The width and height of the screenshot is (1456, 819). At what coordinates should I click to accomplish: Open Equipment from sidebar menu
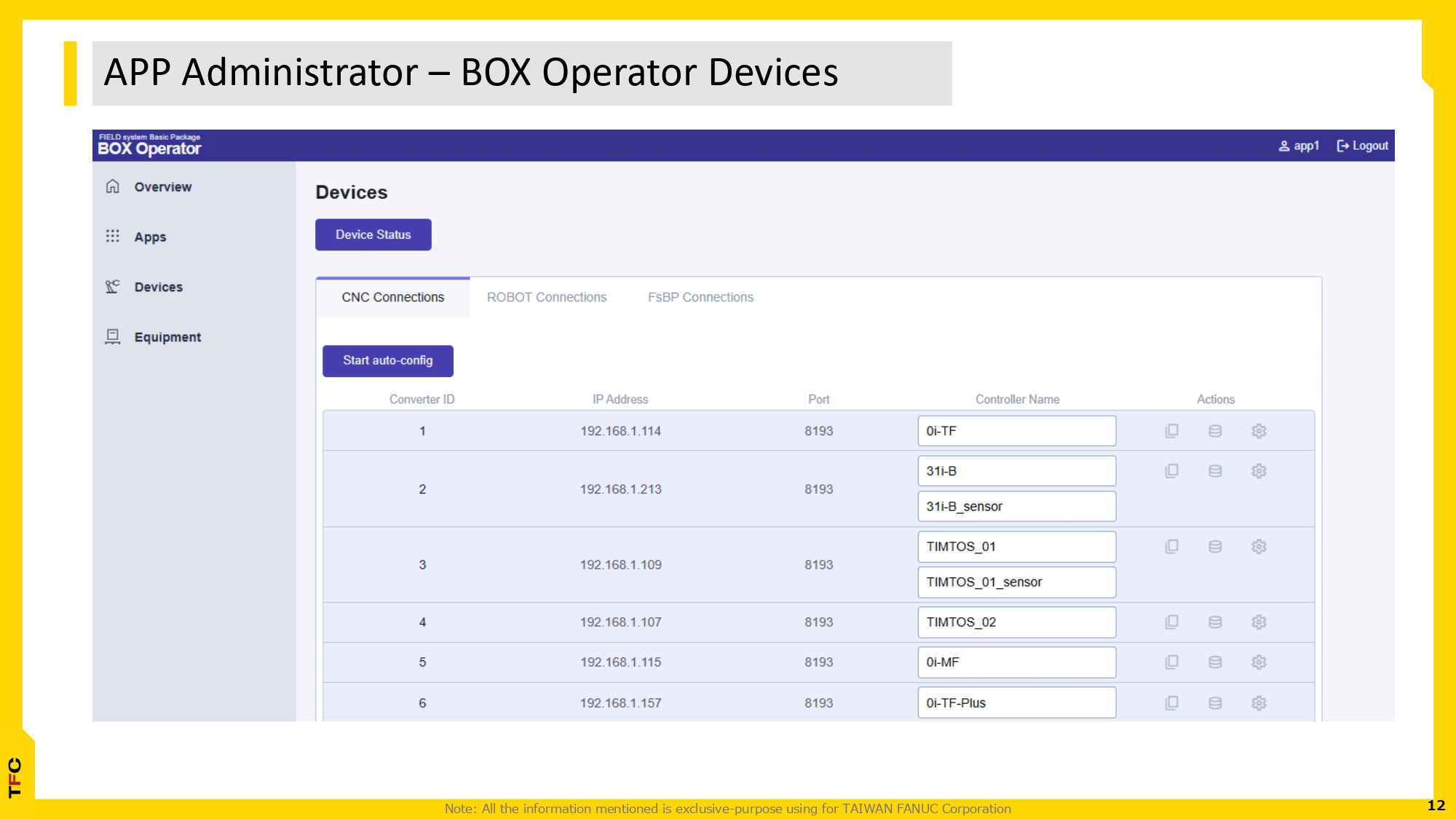point(167,337)
